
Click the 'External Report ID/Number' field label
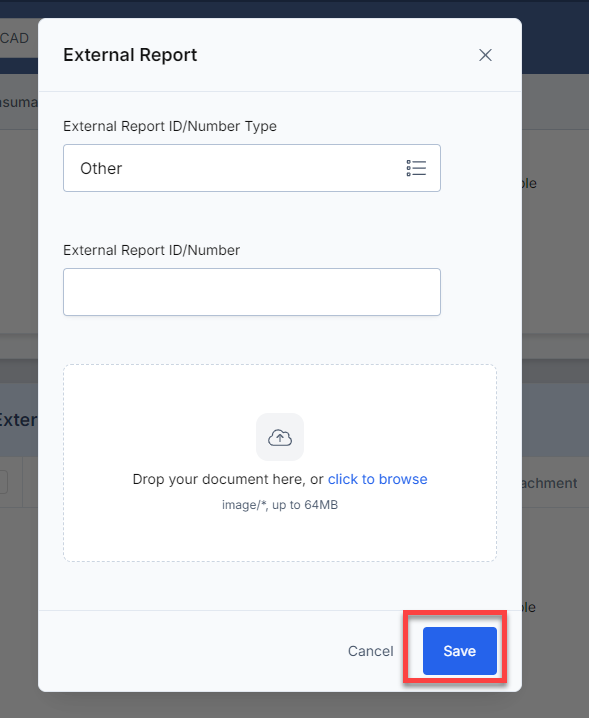[152, 250]
